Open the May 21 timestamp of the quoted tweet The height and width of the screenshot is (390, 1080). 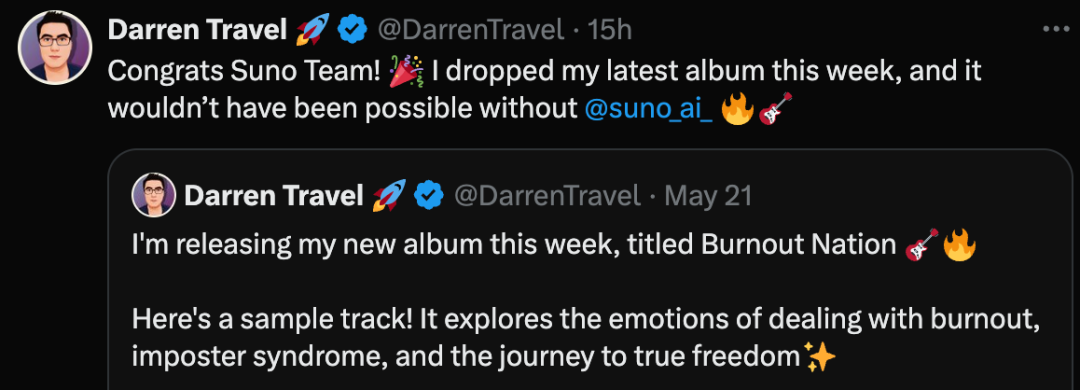click(x=708, y=197)
